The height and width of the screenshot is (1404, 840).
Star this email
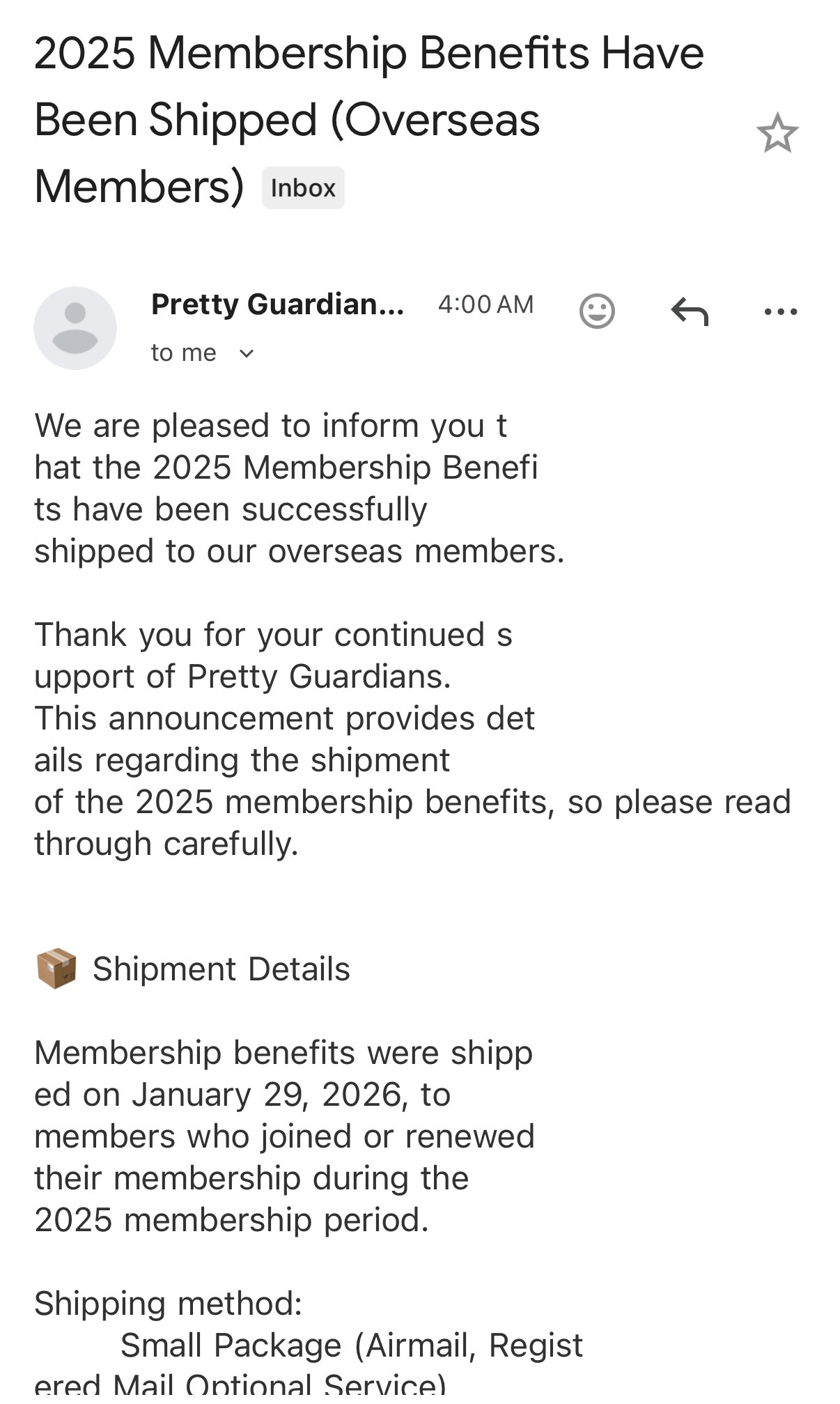[777, 133]
